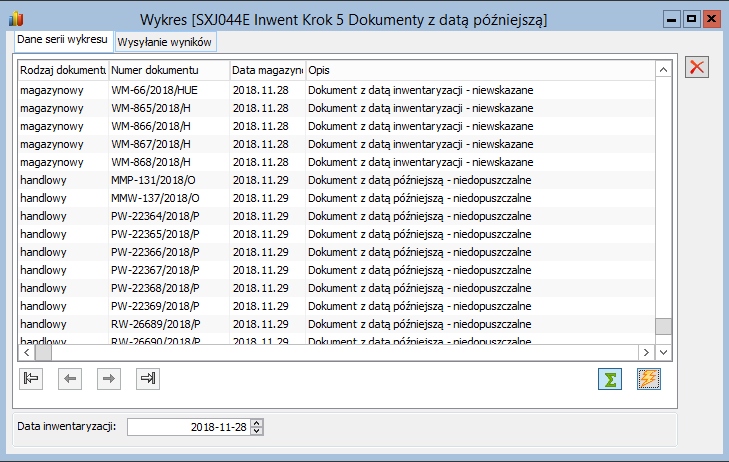Jump to last record navigation icon
The image size is (729, 462).
pos(148,378)
